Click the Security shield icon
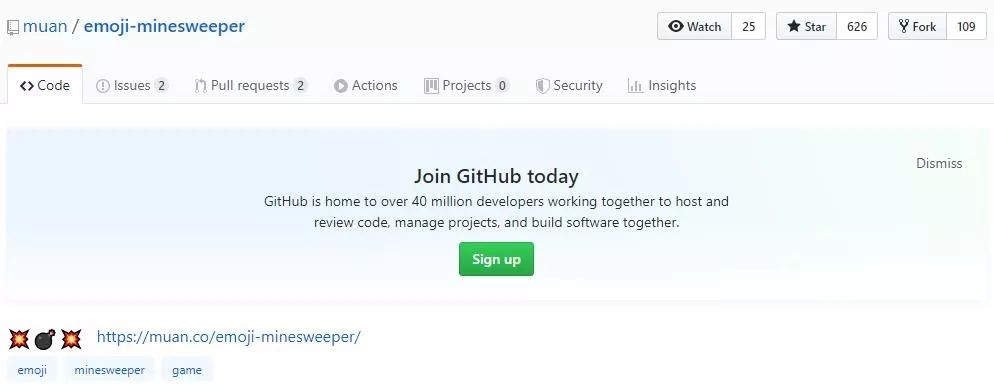The width and height of the screenshot is (994, 392). tap(543, 86)
